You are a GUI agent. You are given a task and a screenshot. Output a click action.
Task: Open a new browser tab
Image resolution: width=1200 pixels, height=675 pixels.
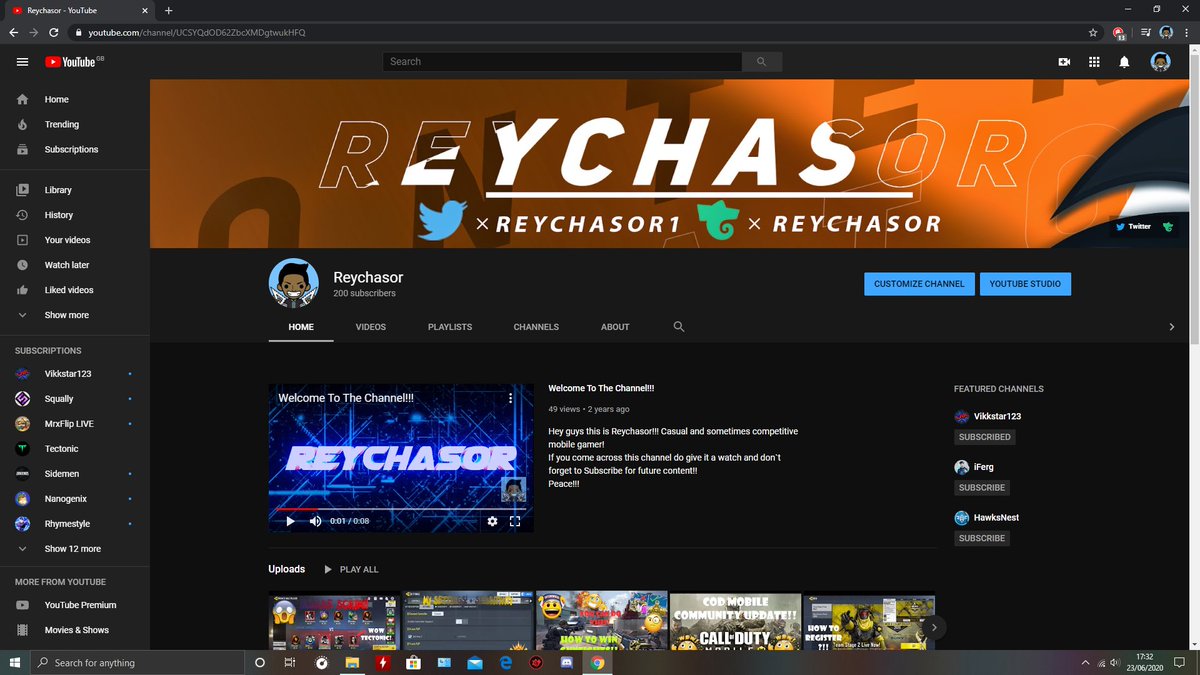pos(168,10)
